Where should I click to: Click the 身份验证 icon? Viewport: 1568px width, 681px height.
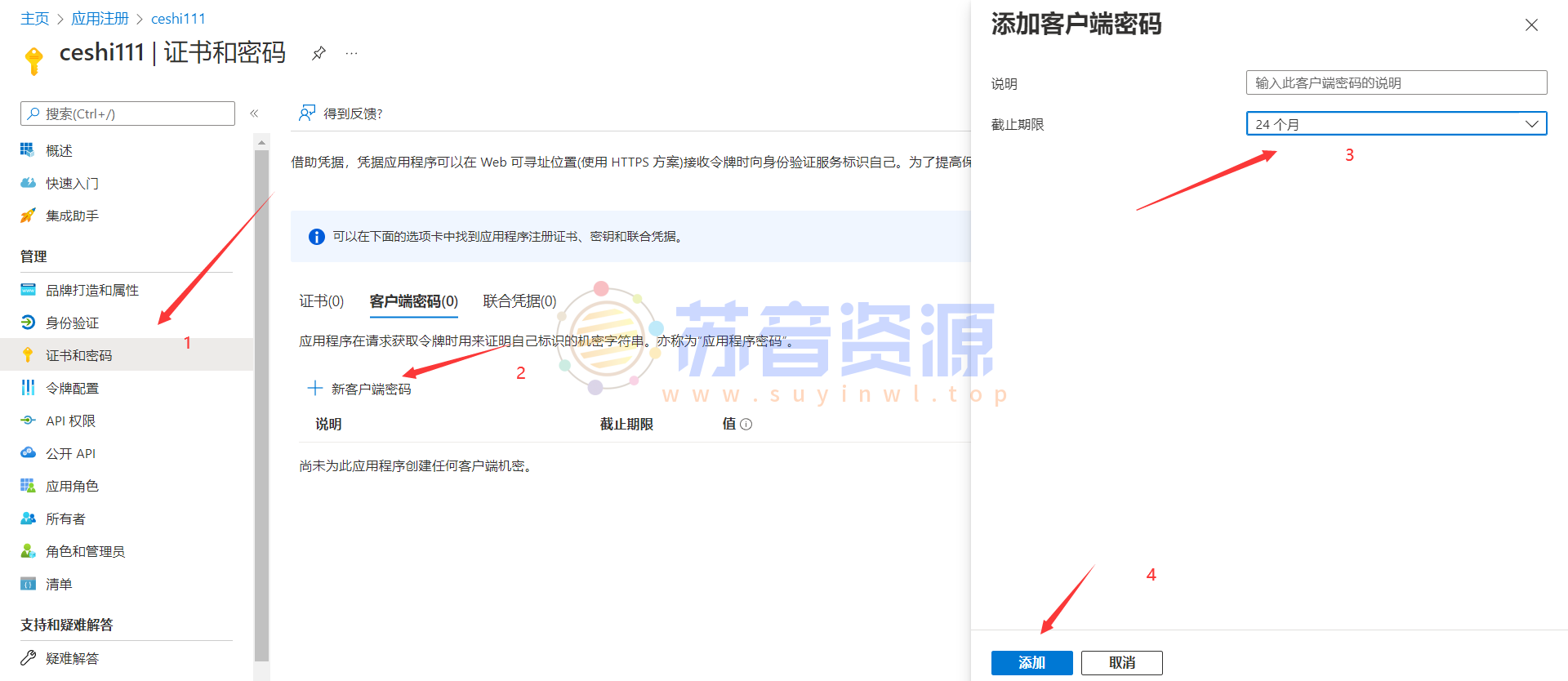[x=28, y=323]
